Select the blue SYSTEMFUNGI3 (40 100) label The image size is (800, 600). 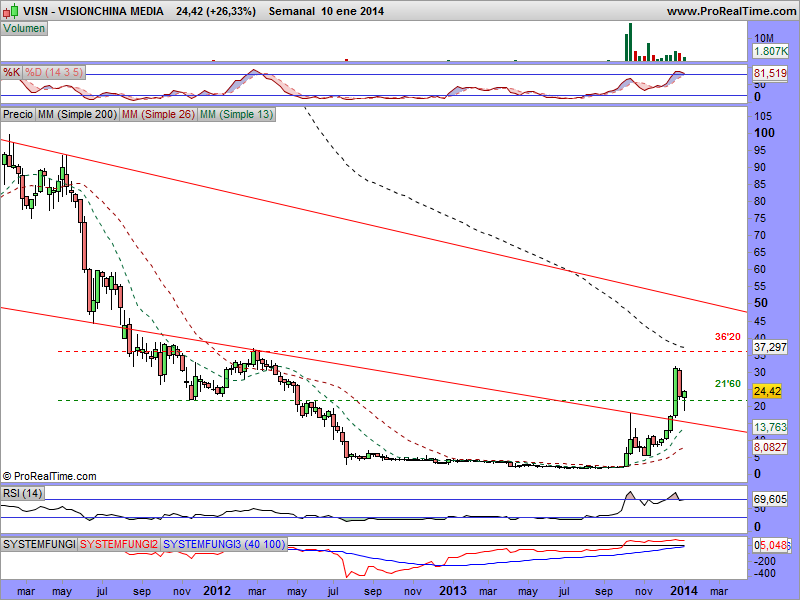coord(223,544)
